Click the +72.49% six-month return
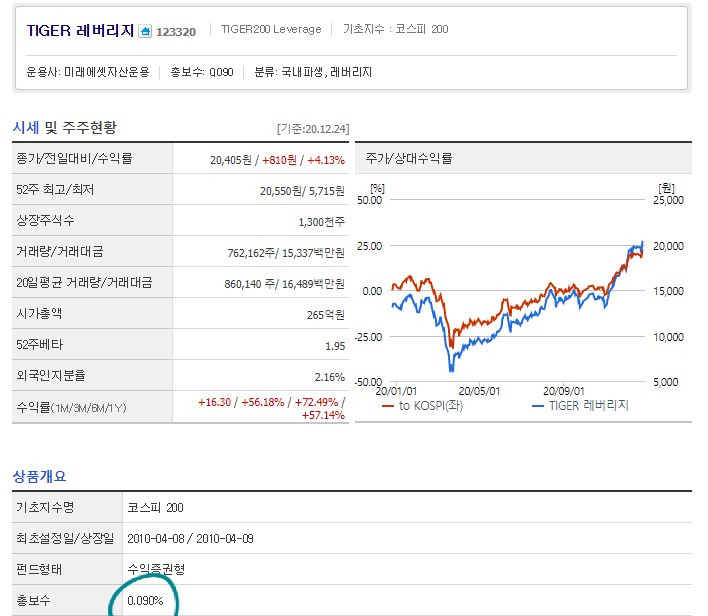The width and height of the screenshot is (708, 616). point(316,402)
